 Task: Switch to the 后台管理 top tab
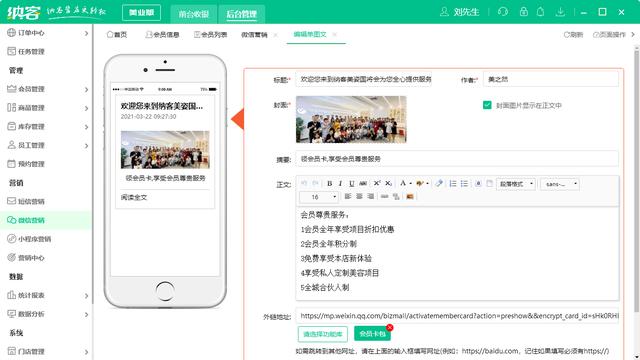242,14
